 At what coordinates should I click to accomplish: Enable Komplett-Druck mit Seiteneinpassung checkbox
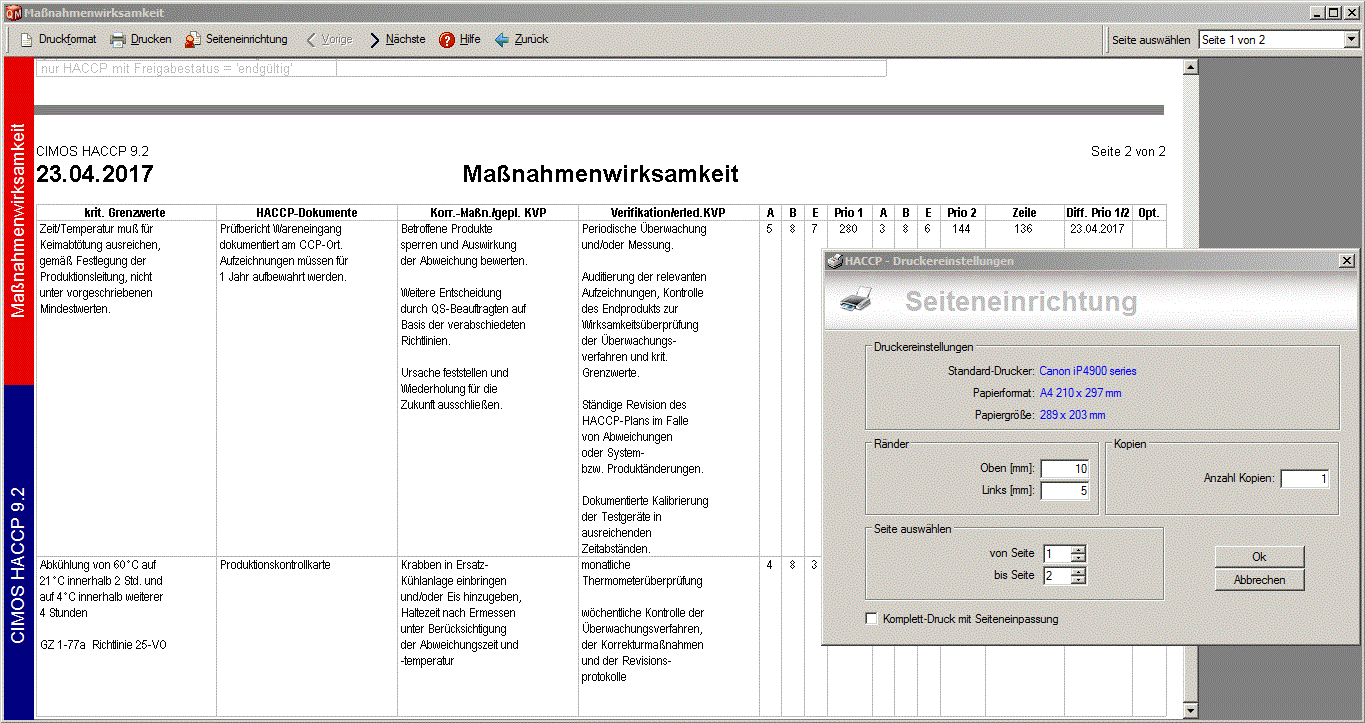coord(871,619)
